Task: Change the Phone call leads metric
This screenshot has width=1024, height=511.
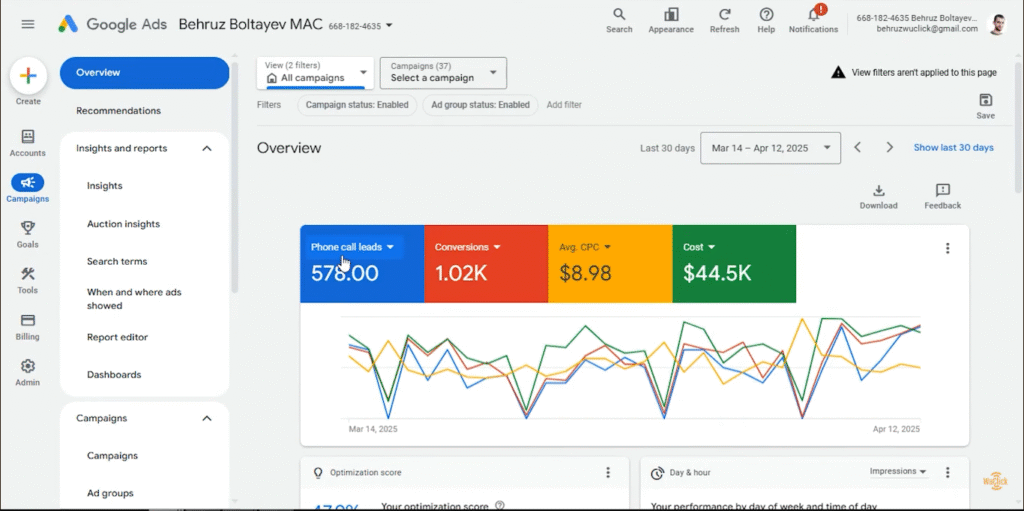Action: (353, 247)
